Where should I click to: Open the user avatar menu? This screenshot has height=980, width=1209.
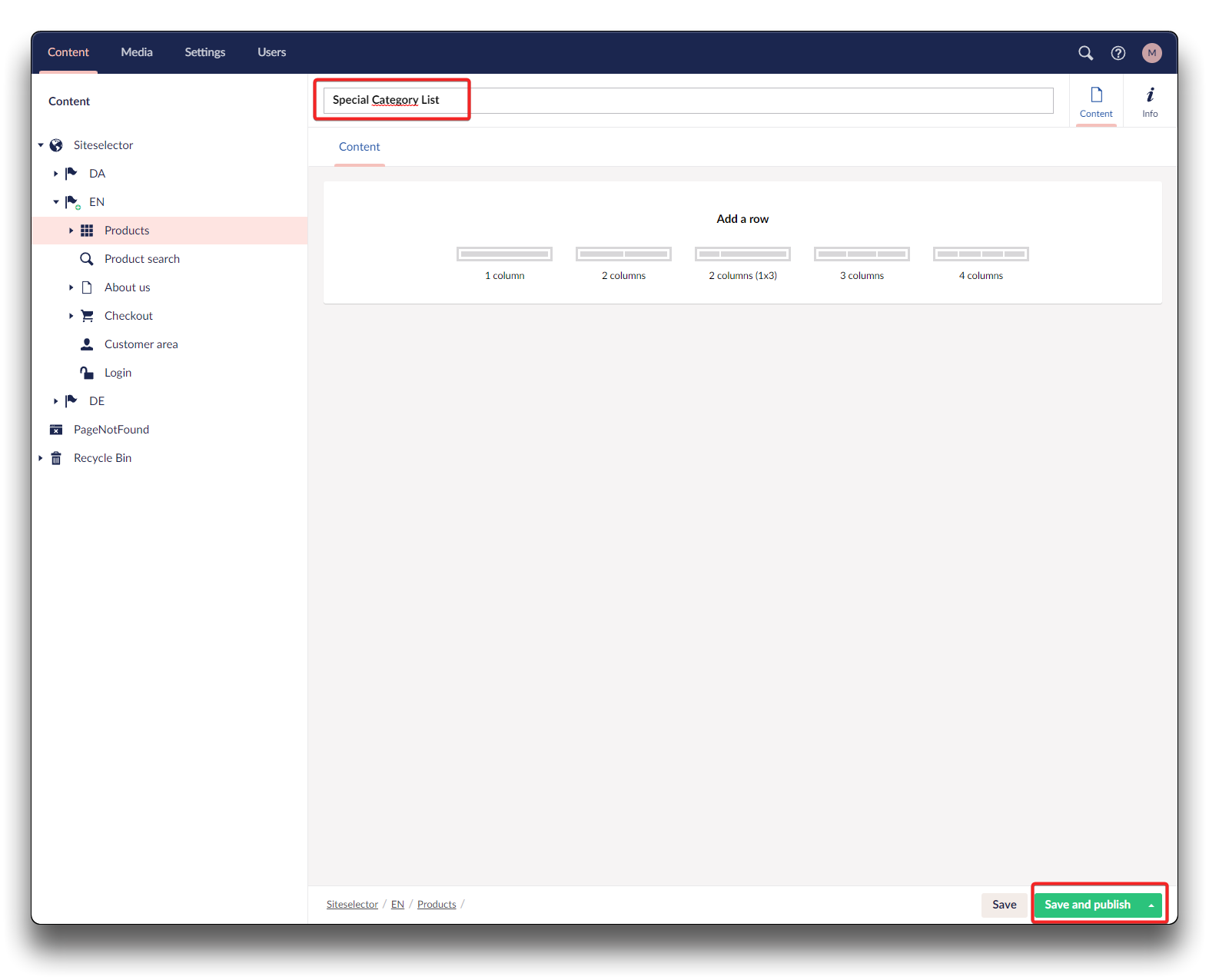coord(1151,53)
